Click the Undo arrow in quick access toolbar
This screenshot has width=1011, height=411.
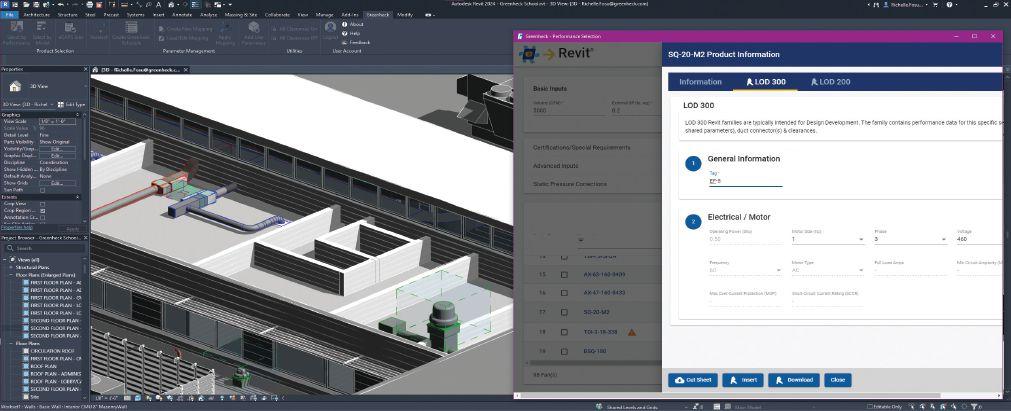[61, 5]
